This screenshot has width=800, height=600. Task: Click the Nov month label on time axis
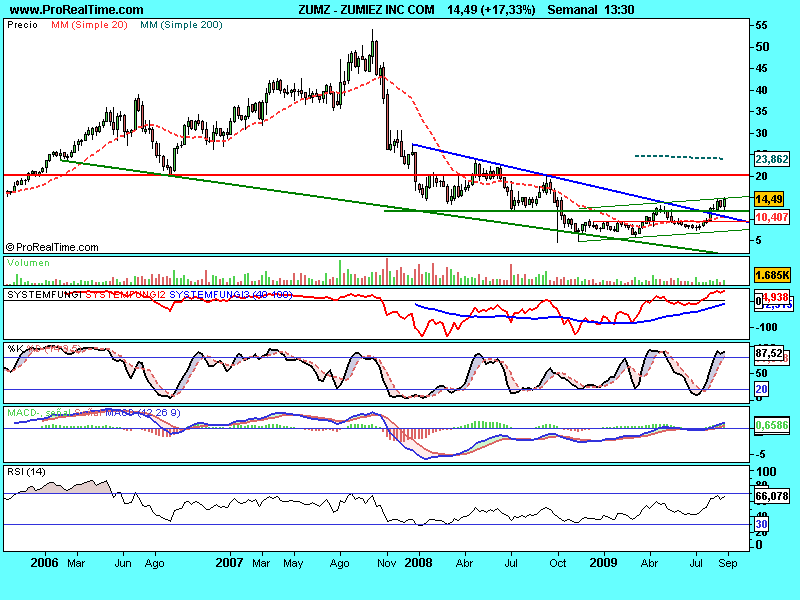pyautogui.click(x=386, y=563)
